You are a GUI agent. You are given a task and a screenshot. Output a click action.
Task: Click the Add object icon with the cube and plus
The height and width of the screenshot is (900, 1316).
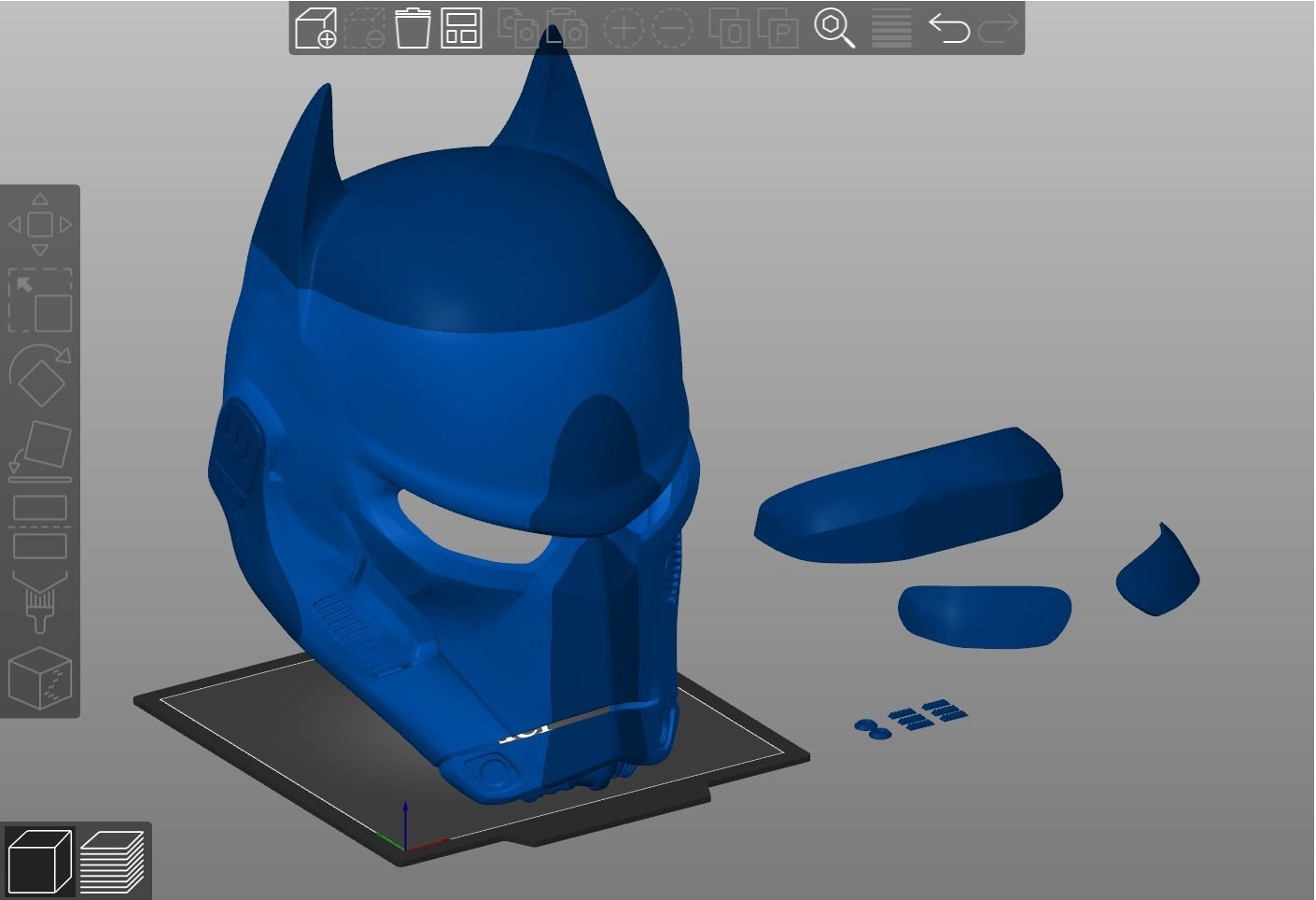click(315, 28)
